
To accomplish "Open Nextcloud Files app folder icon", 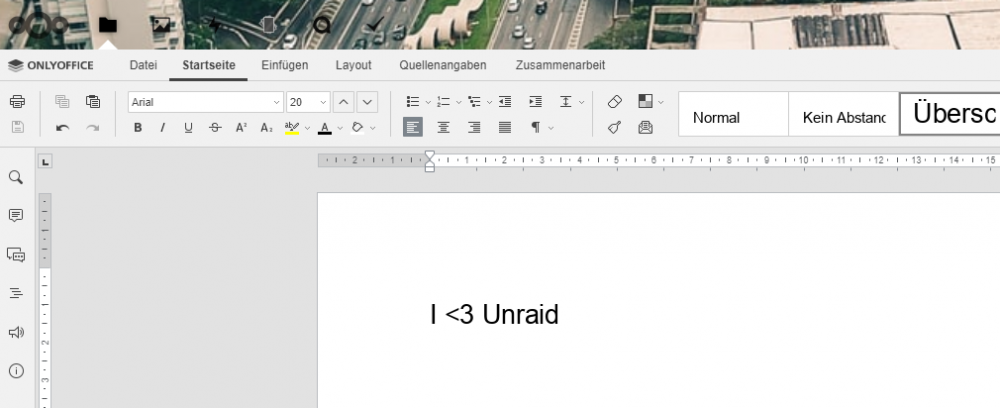I will click(108, 25).
